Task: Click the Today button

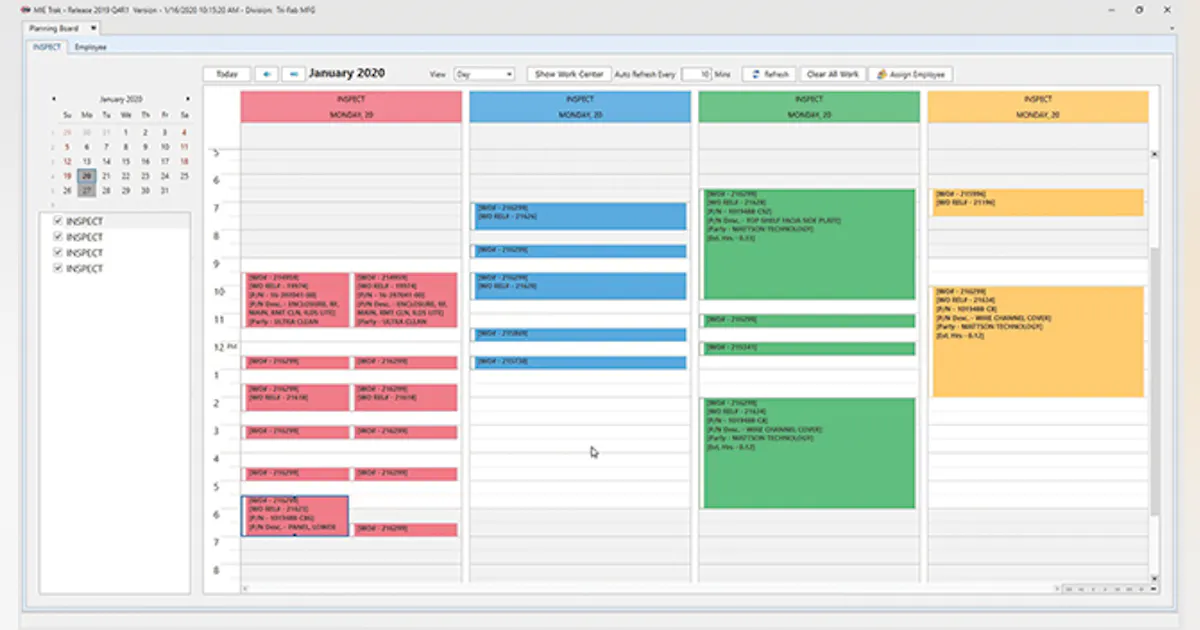Action: coord(227,74)
